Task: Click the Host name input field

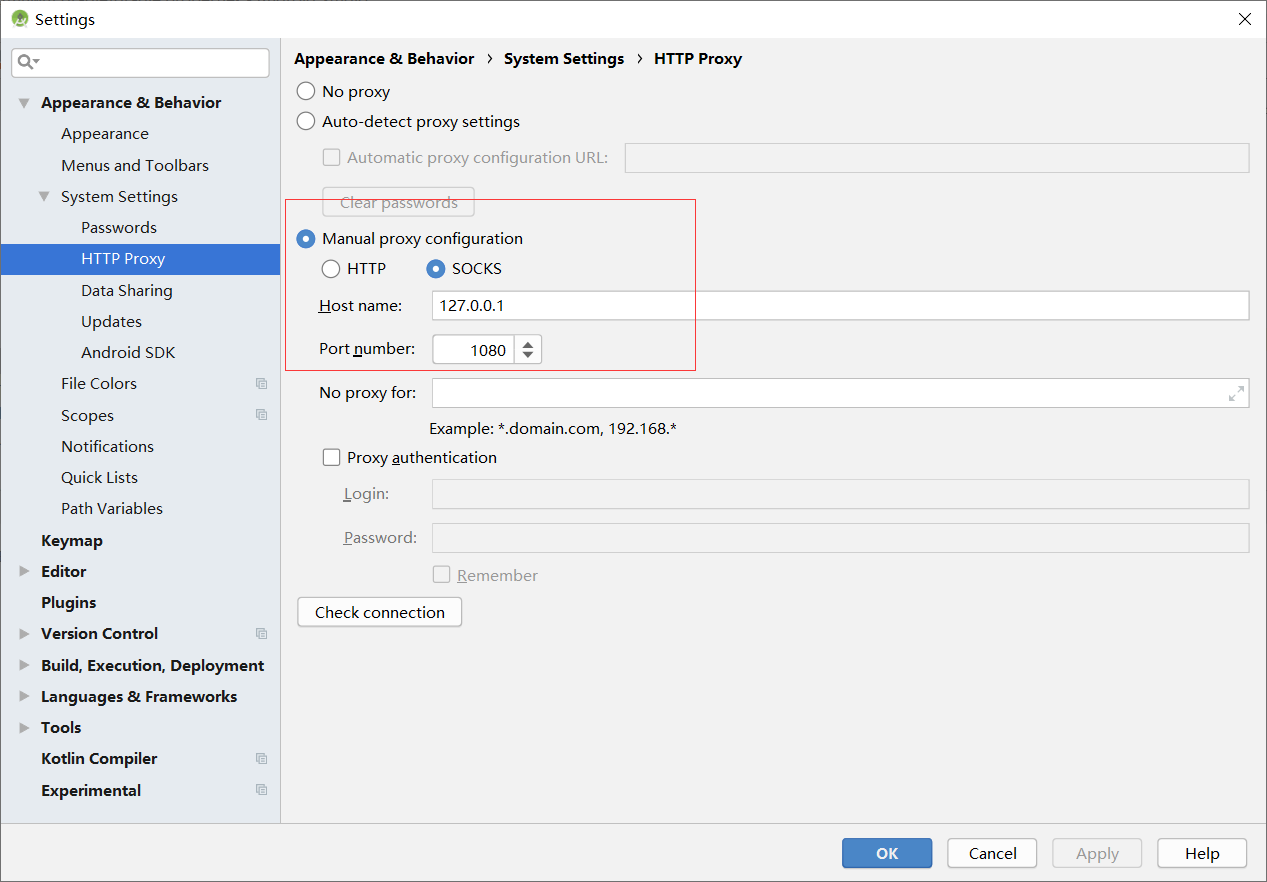Action: pyautogui.click(x=840, y=305)
